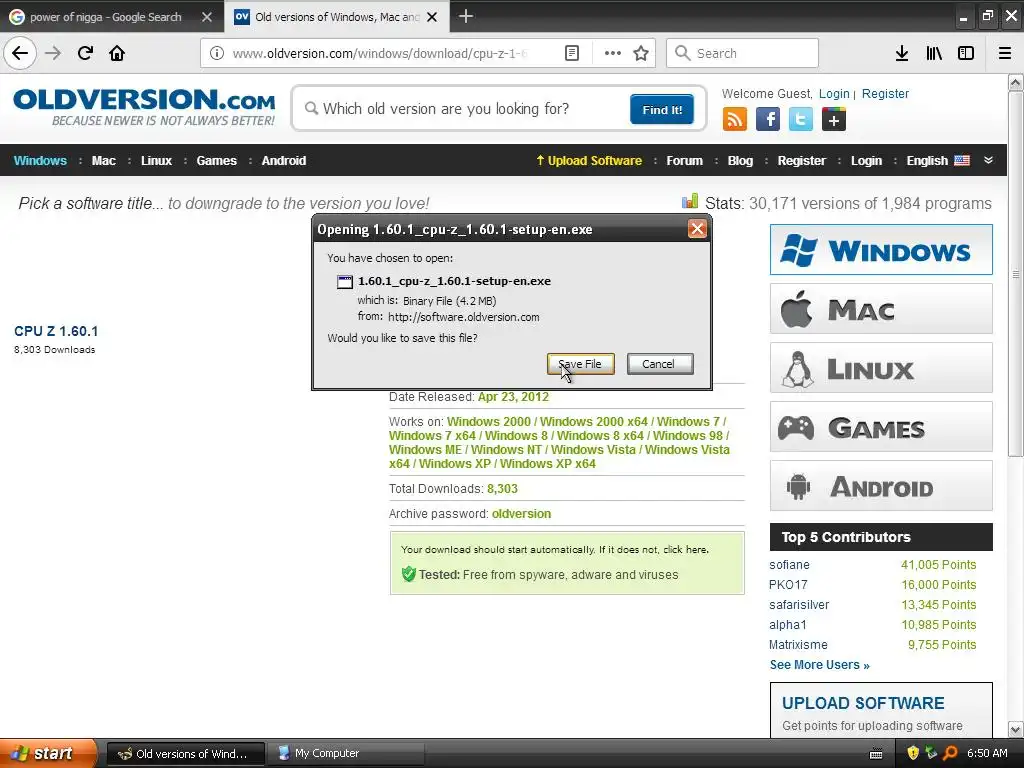
Task: Click contributor safarisilver
Action: (x=799, y=605)
